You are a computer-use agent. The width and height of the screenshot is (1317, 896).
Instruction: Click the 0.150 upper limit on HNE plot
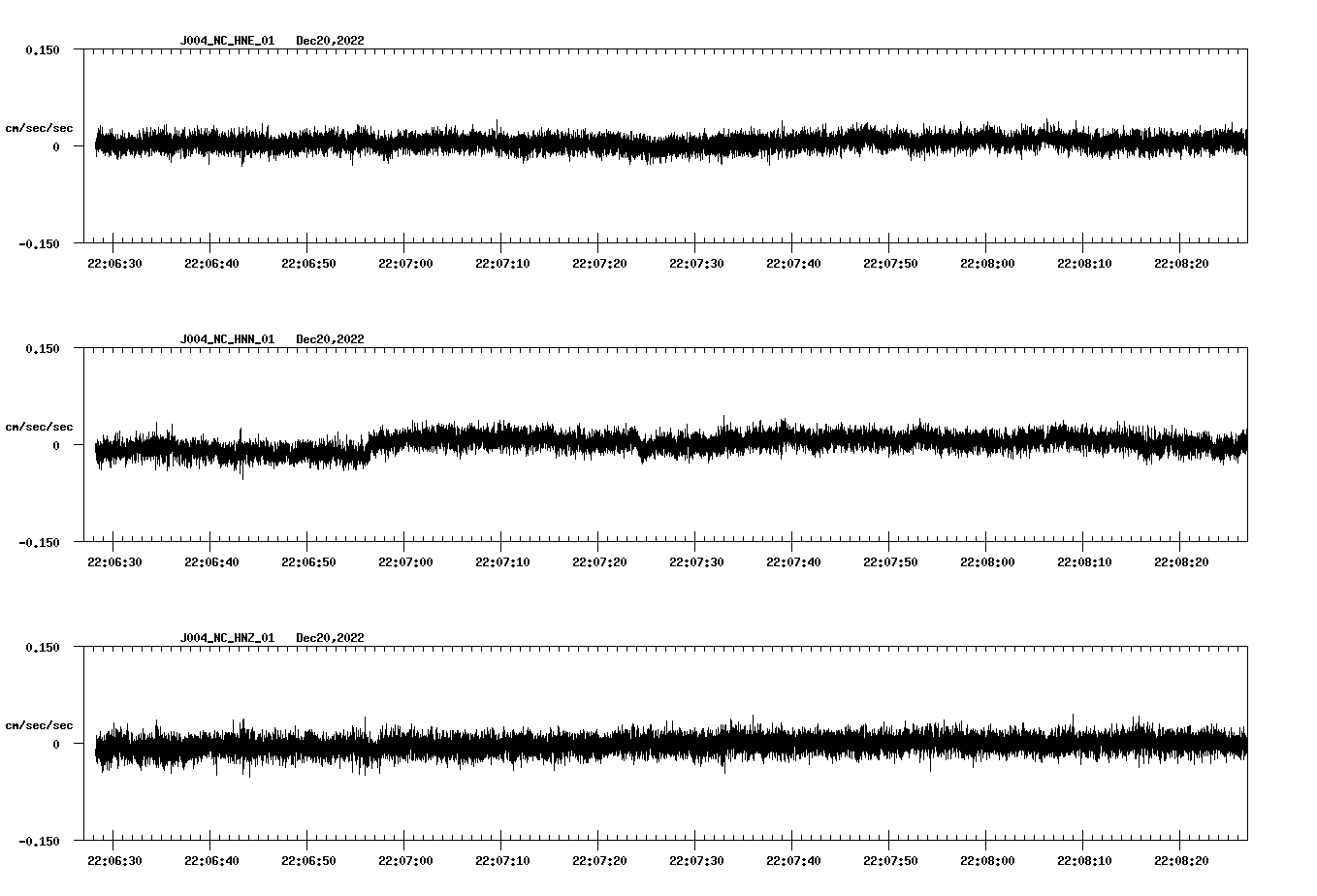43,50
